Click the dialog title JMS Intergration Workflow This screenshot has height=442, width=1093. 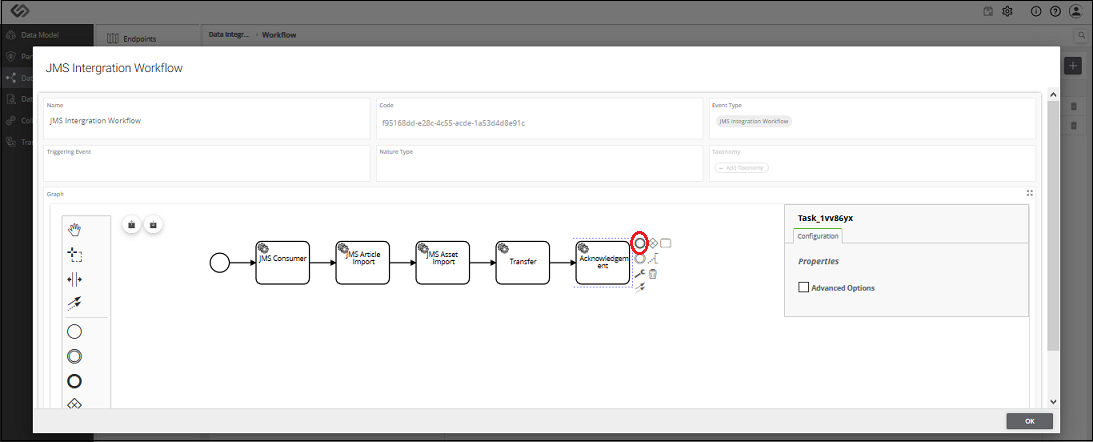pos(114,68)
